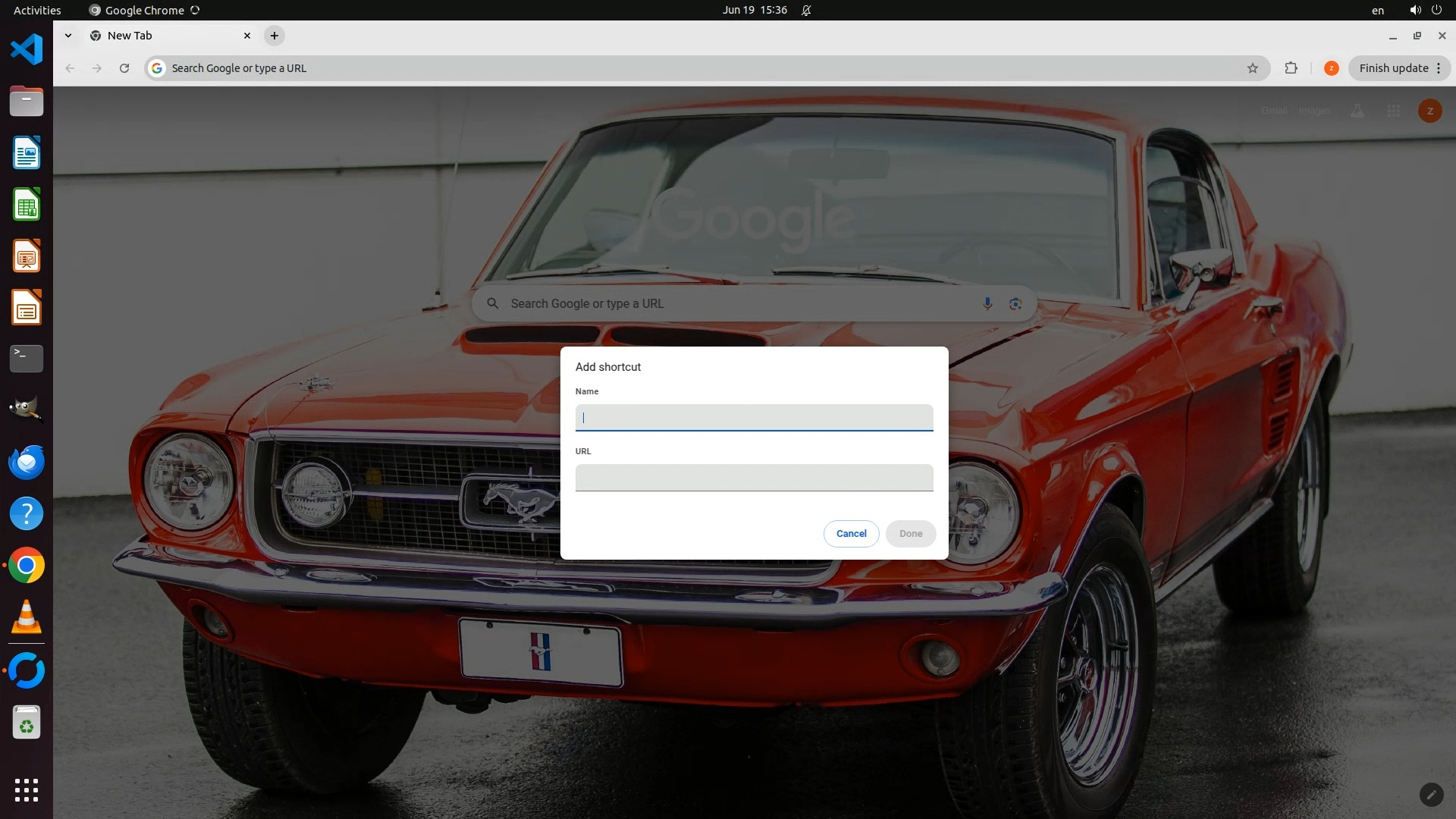
Task: Expand the tab search dropdown arrow
Action: (x=68, y=36)
